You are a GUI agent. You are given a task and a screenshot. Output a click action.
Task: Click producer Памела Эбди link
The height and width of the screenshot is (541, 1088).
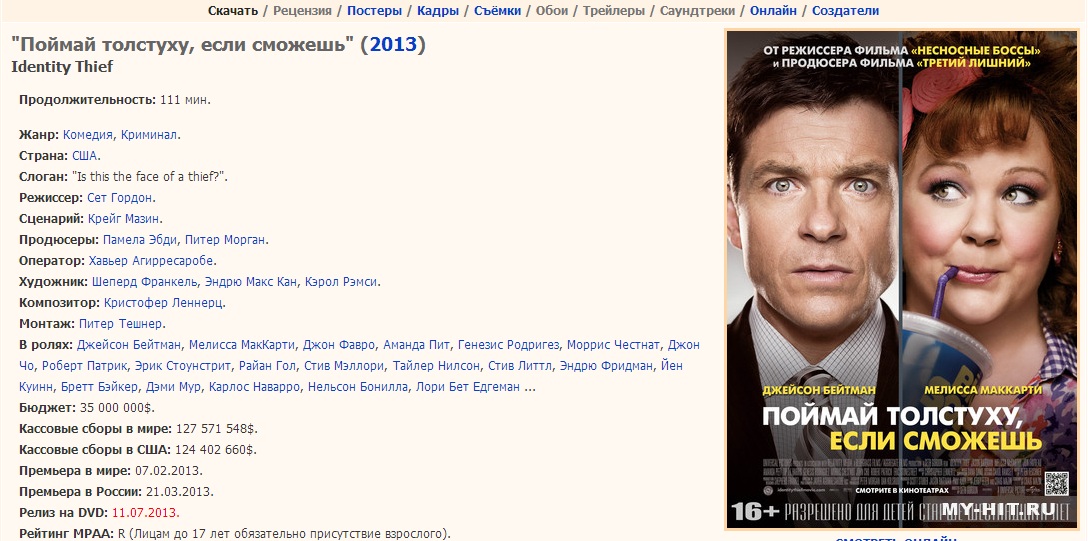tap(140, 240)
